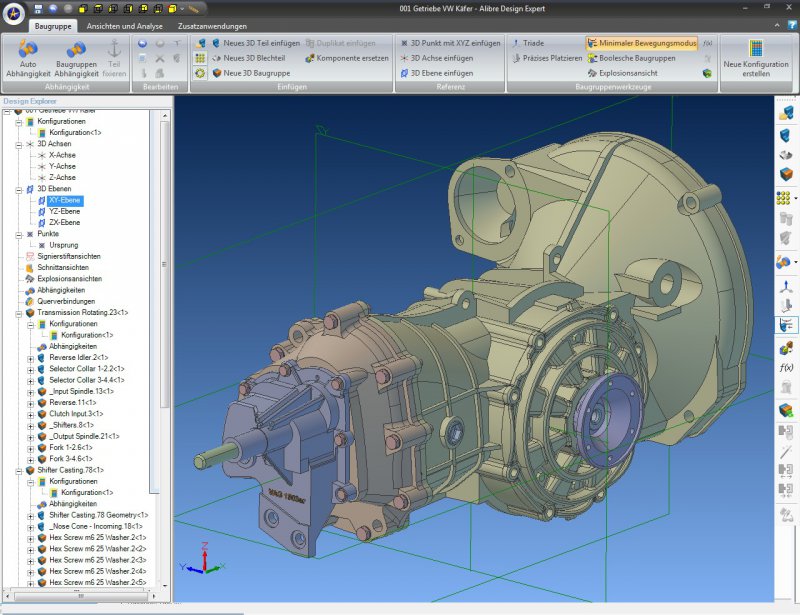The width and height of the screenshot is (800, 615).
Task: Collapse the 3D Achsen node
Action: tap(19, 144)
